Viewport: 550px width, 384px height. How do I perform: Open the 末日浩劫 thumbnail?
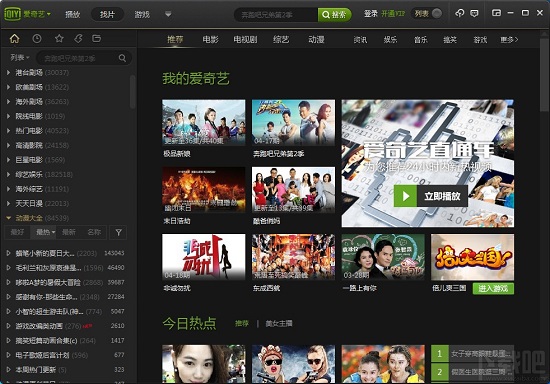203,190
